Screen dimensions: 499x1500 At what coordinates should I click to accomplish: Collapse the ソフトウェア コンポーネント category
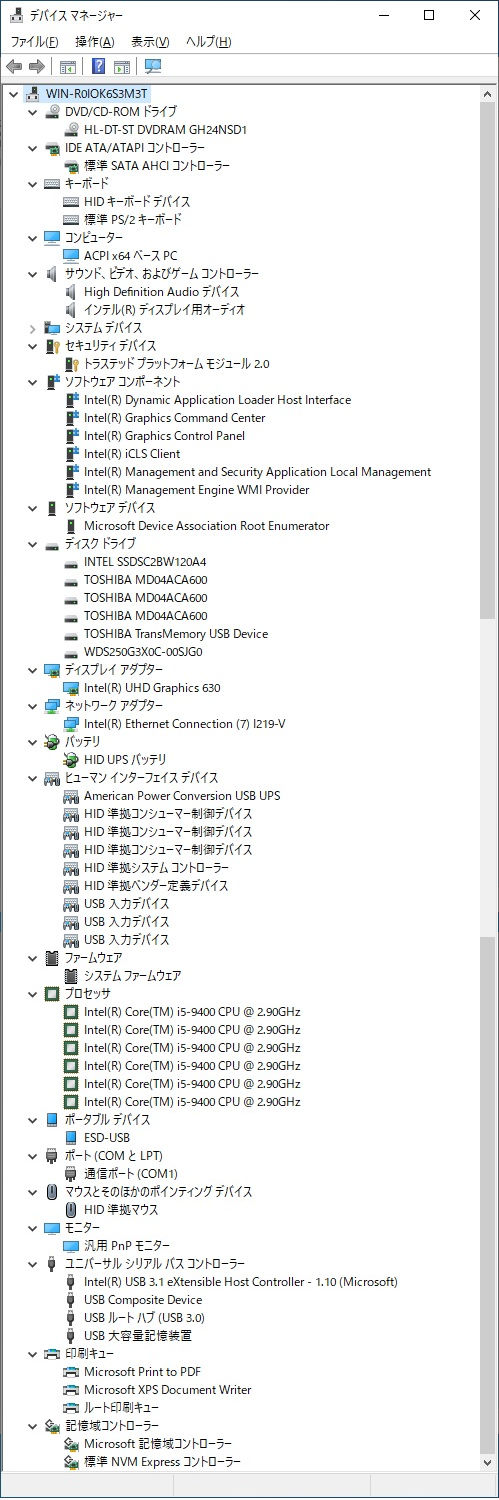(x=32, y=382)
